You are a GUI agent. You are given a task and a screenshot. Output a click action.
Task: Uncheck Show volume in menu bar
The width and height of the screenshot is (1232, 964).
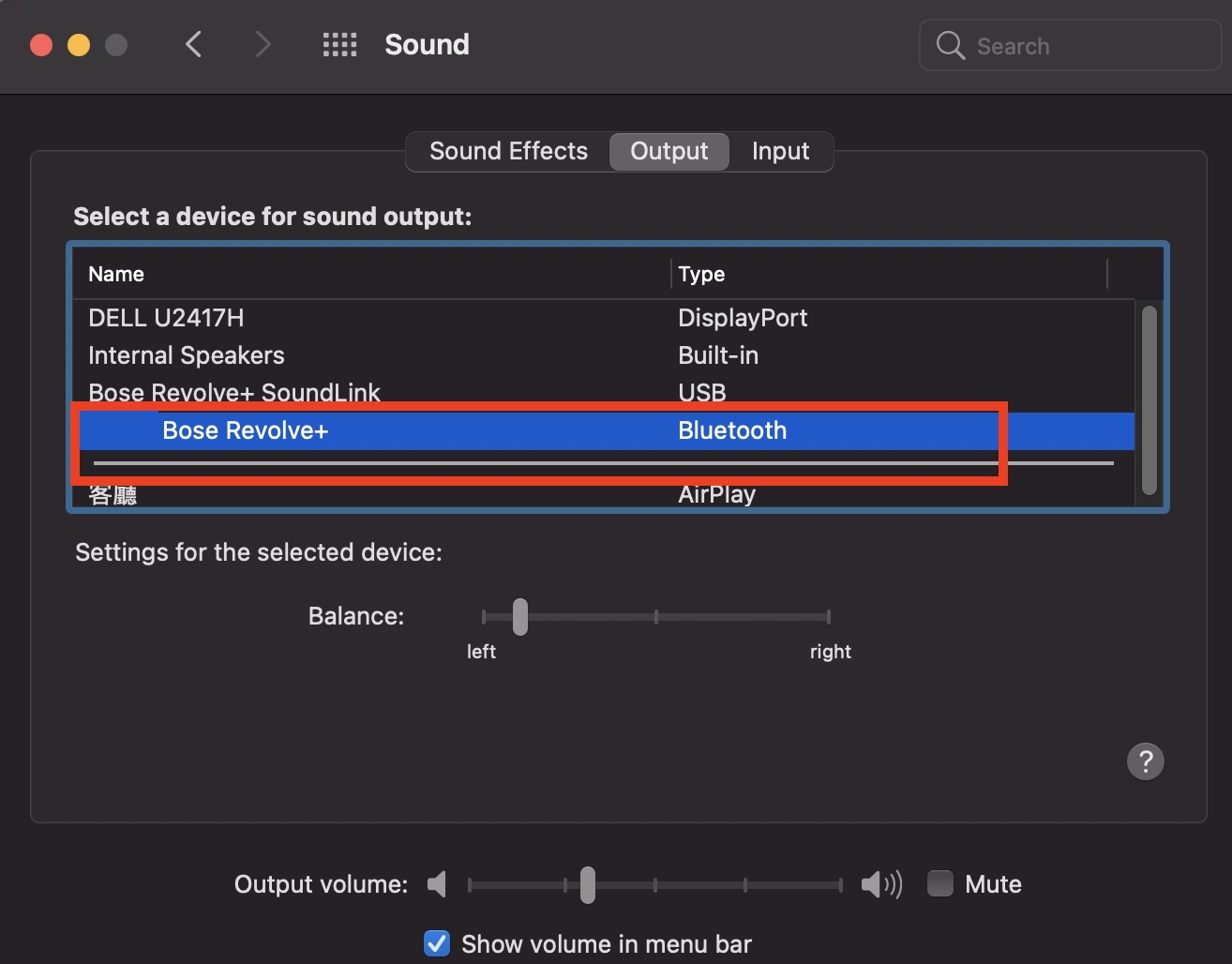click(437, 943)
